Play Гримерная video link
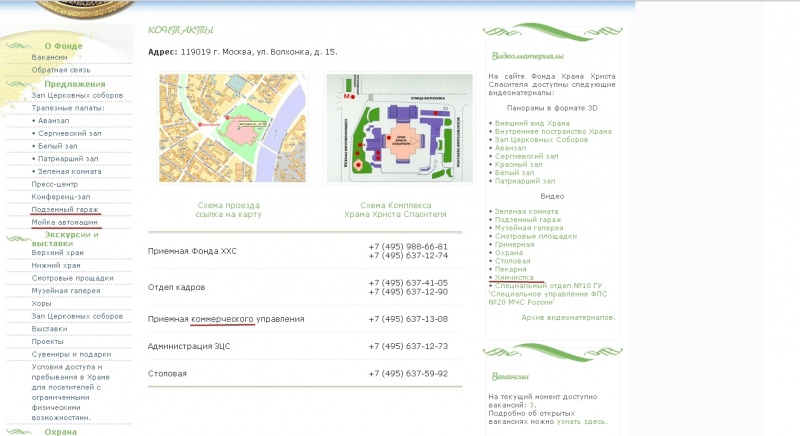 (x=514, y=245)
